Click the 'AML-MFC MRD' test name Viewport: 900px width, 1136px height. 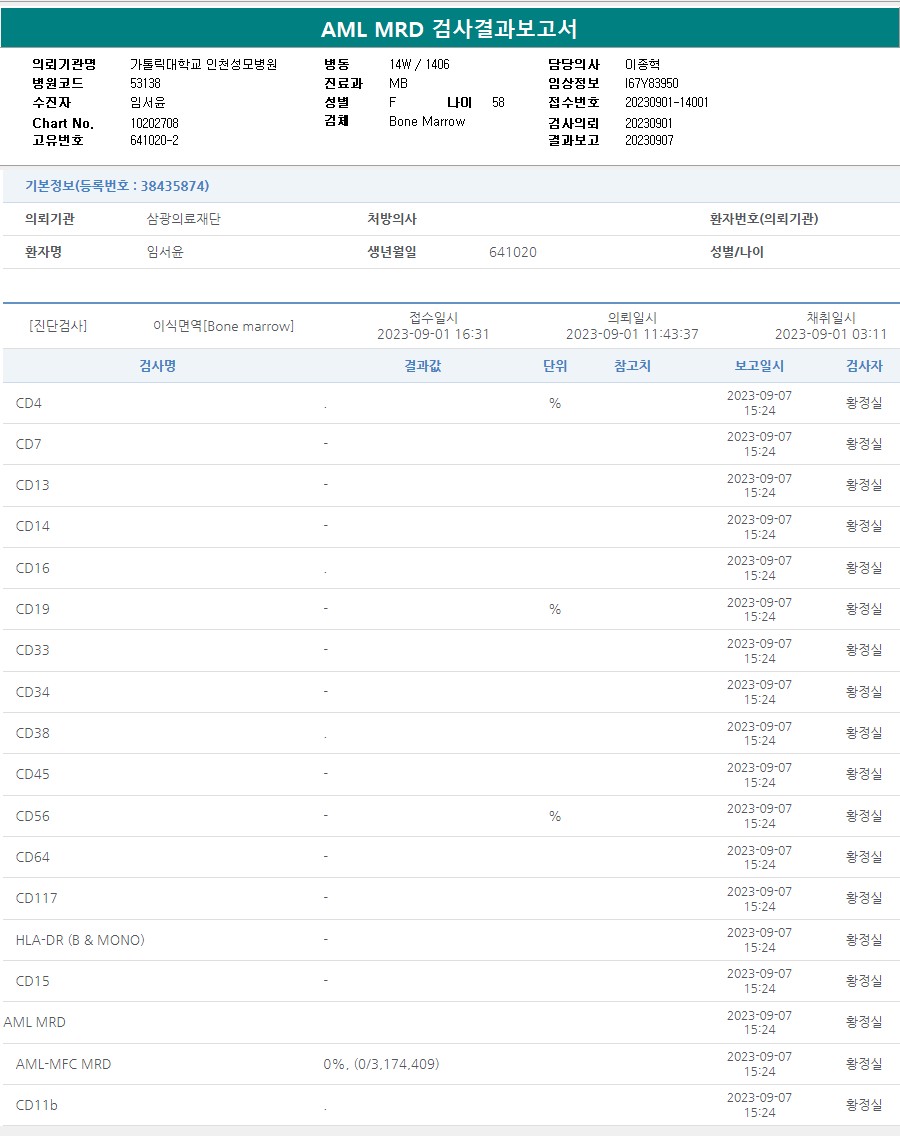coord(64,1064)
